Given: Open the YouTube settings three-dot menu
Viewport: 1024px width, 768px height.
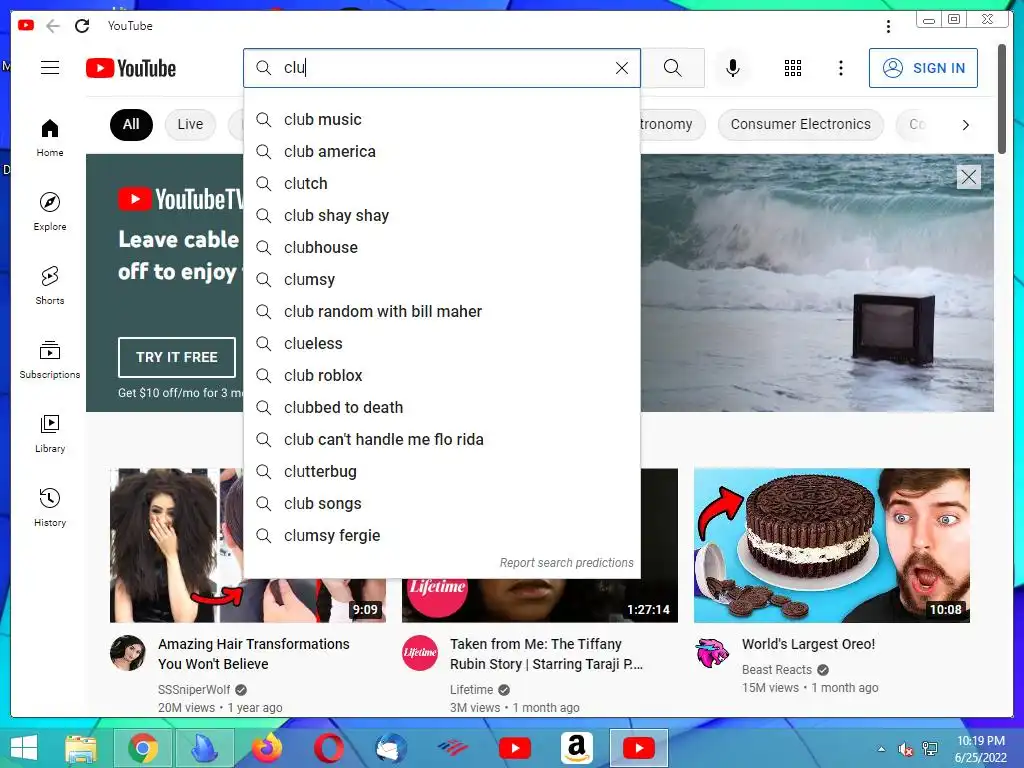Looking at the screenshot, I should pyautogui.click(x=840, y=68).
